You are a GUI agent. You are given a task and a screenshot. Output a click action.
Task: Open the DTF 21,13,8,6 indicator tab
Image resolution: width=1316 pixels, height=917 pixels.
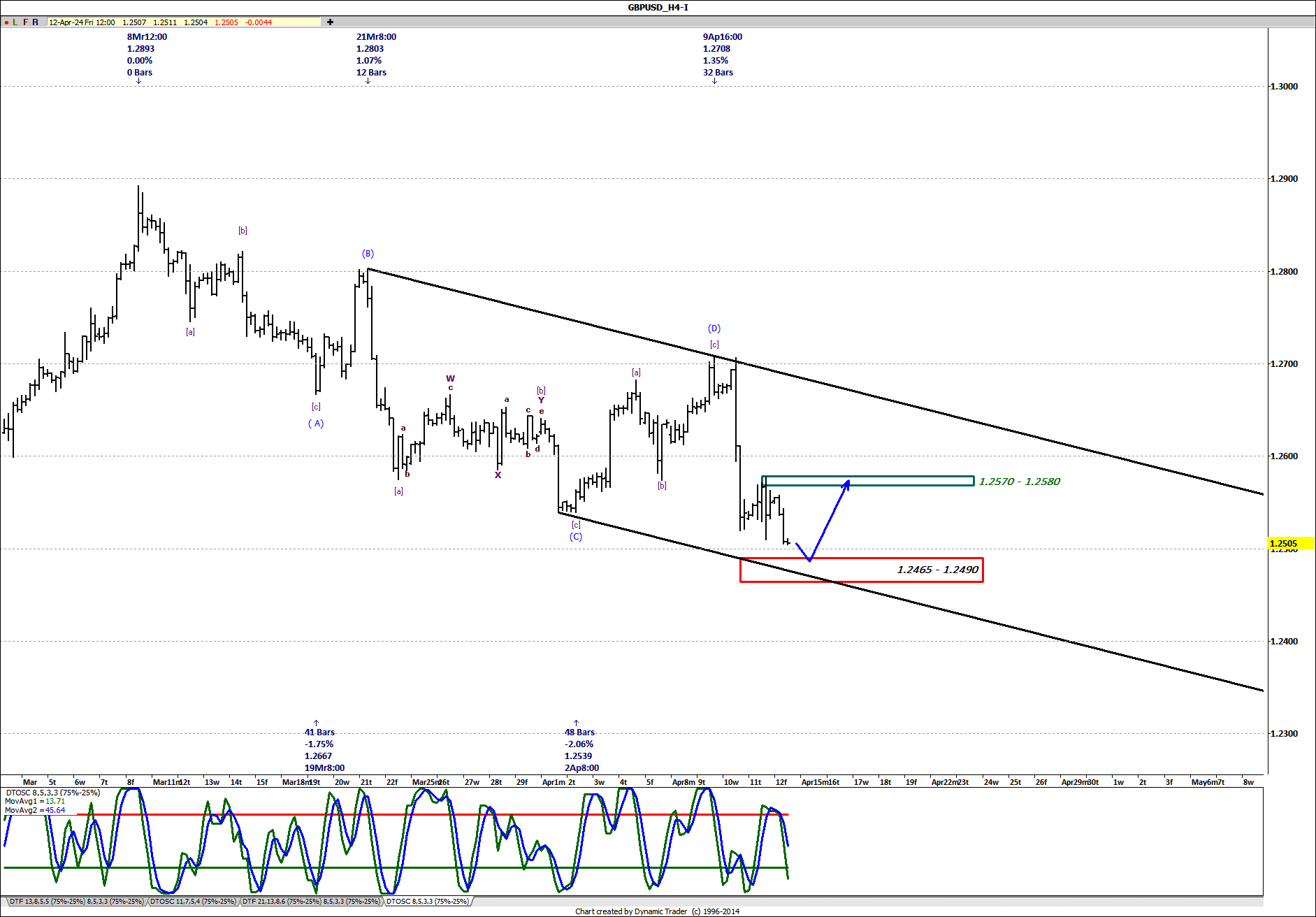click(x=312, y=902)
